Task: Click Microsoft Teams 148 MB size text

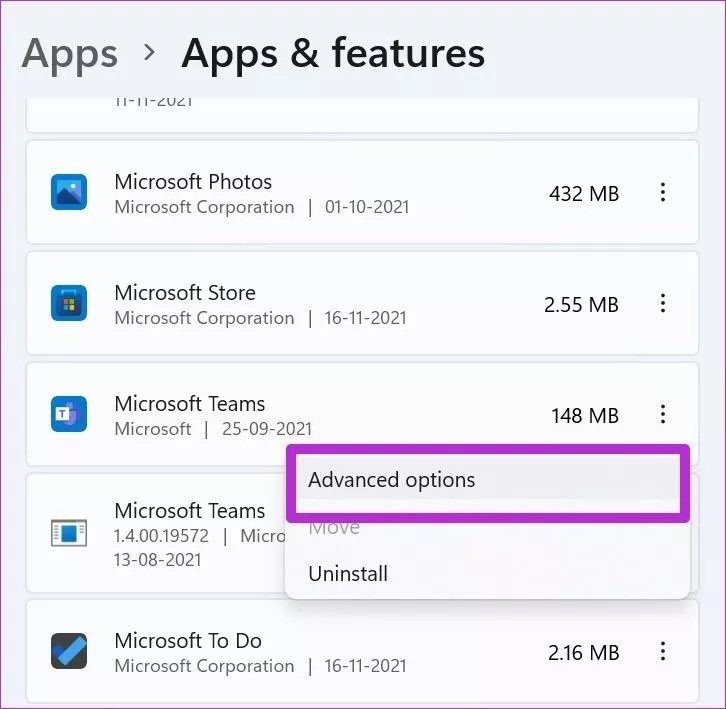Action: coord(584,415)
